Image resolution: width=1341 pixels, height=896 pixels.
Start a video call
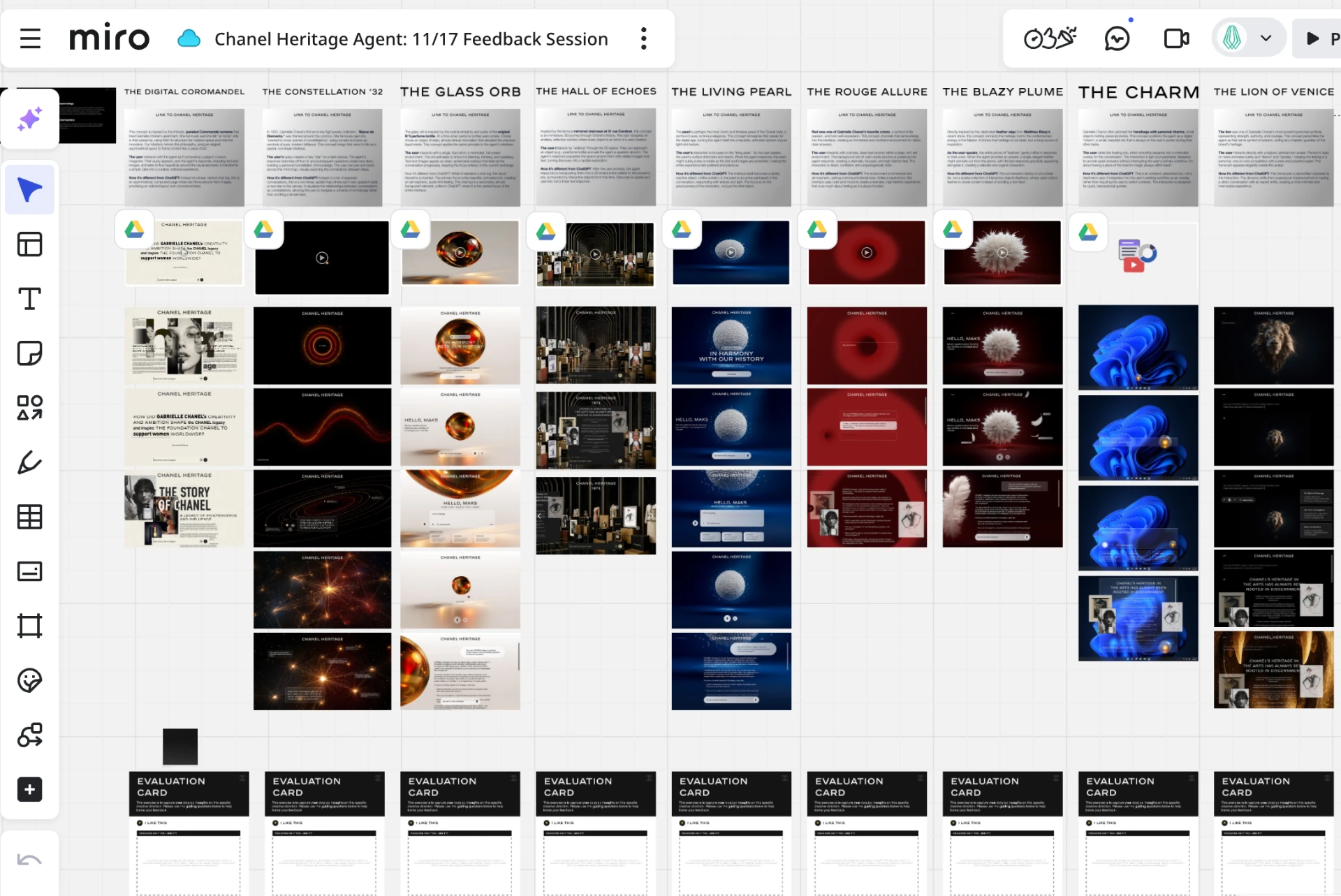click(x=1176, y=38)
